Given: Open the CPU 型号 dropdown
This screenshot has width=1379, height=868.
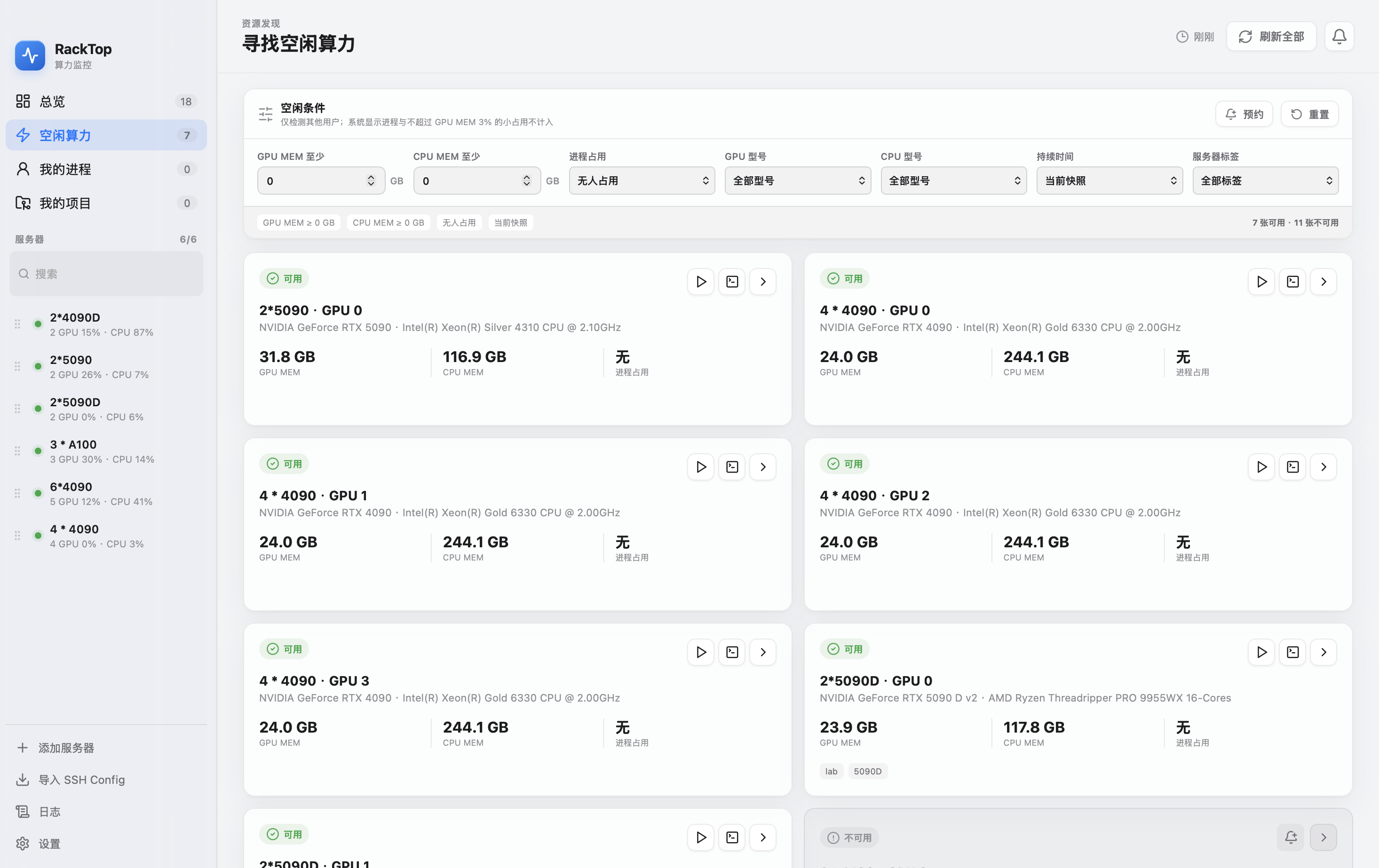Looking at the screenshot, I should point(953,181).
